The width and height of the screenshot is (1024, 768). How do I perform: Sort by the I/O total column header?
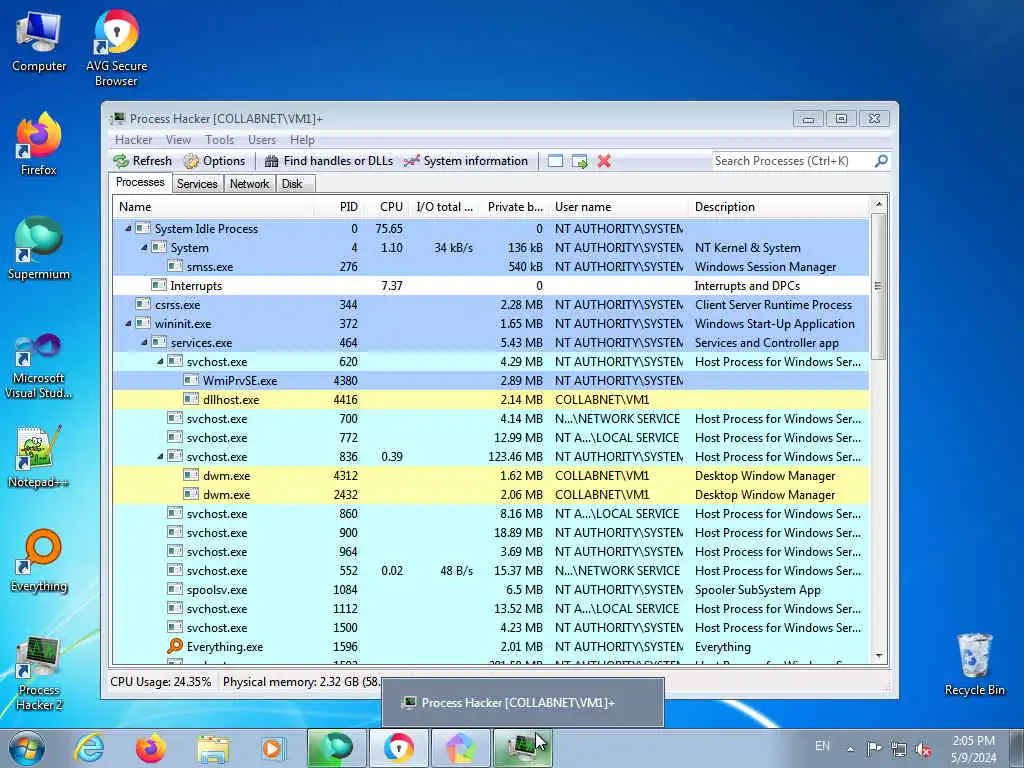[x=444, y=207]
